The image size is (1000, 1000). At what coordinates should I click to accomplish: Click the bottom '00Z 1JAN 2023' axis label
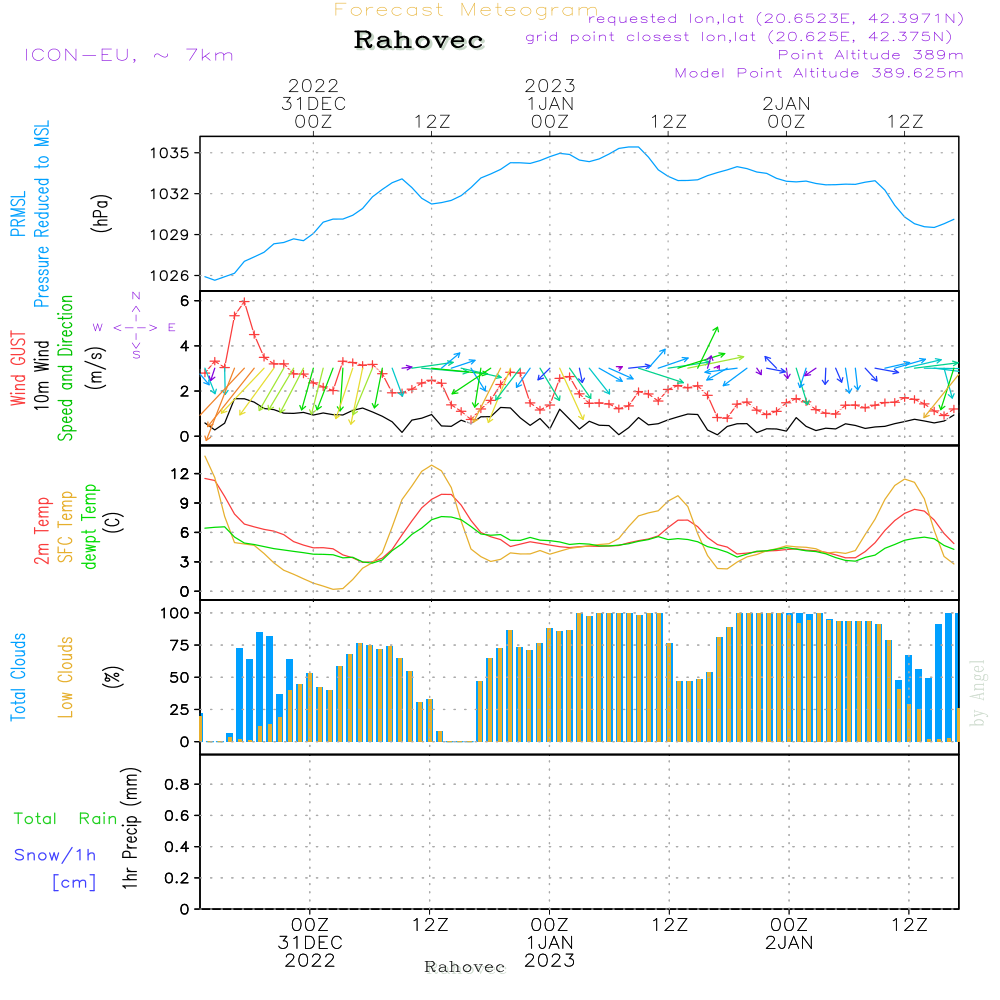[550, 943]
